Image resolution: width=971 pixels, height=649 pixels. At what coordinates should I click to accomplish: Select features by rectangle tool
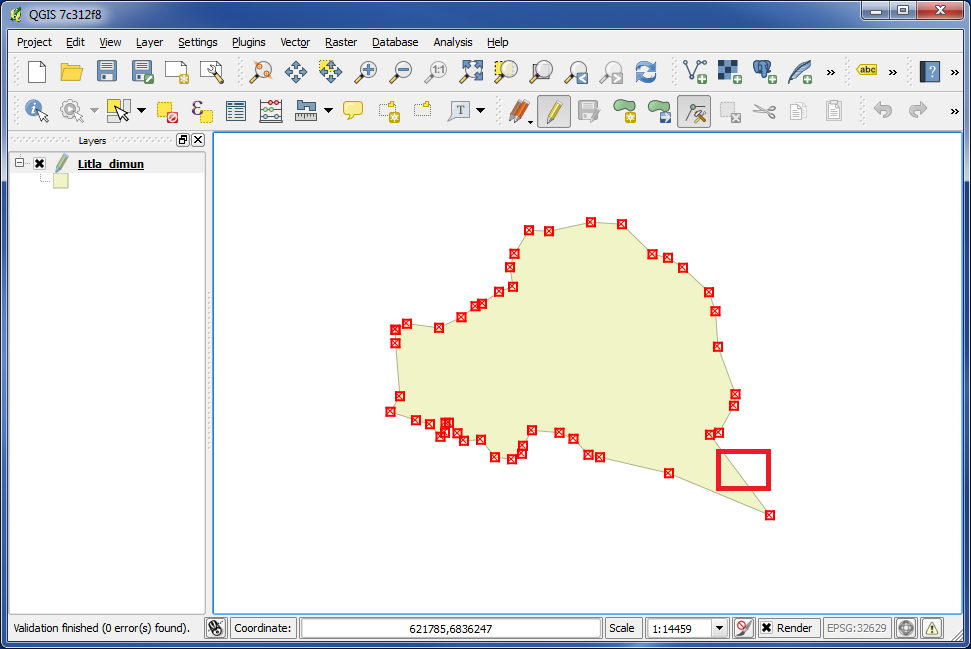[x=118, y=111]
